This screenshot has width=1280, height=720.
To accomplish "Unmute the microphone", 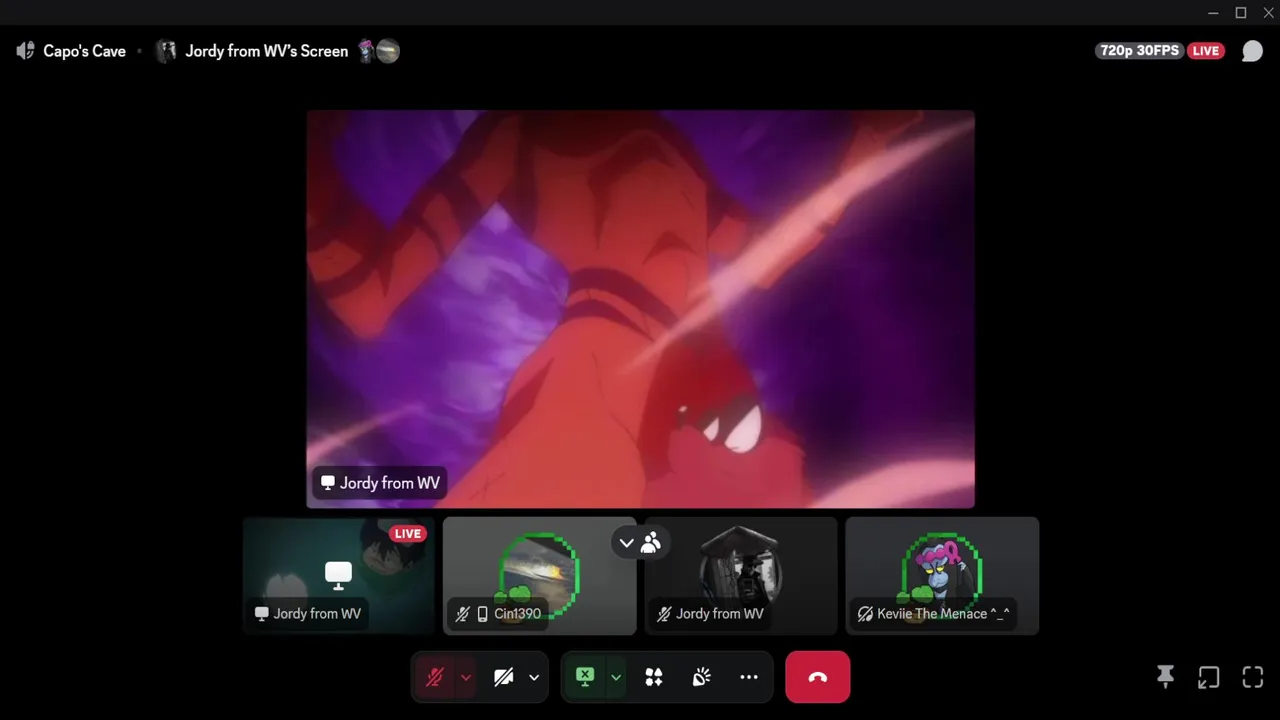I will [x=434, y=677].
